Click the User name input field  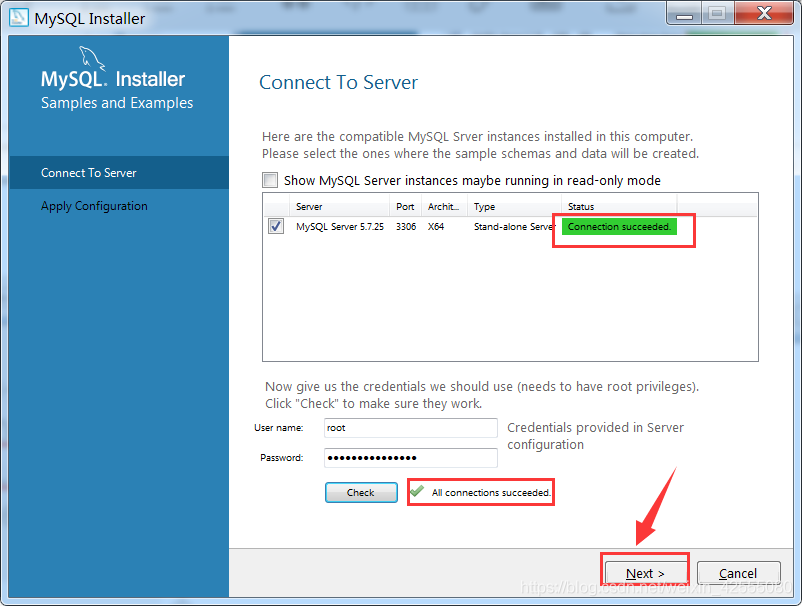[411, 428]
